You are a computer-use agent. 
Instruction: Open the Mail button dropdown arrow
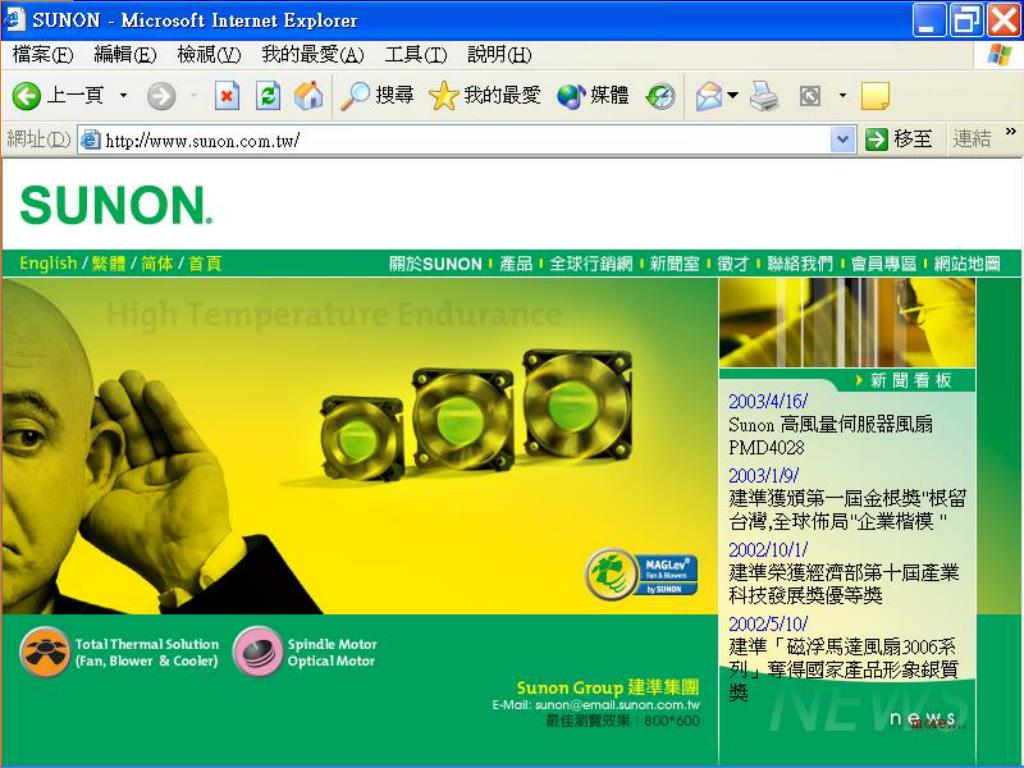733,96
